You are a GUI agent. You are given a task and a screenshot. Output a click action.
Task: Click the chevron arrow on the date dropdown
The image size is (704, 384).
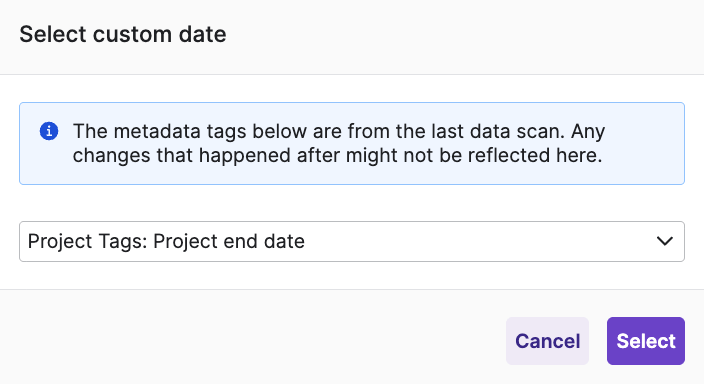664,241
